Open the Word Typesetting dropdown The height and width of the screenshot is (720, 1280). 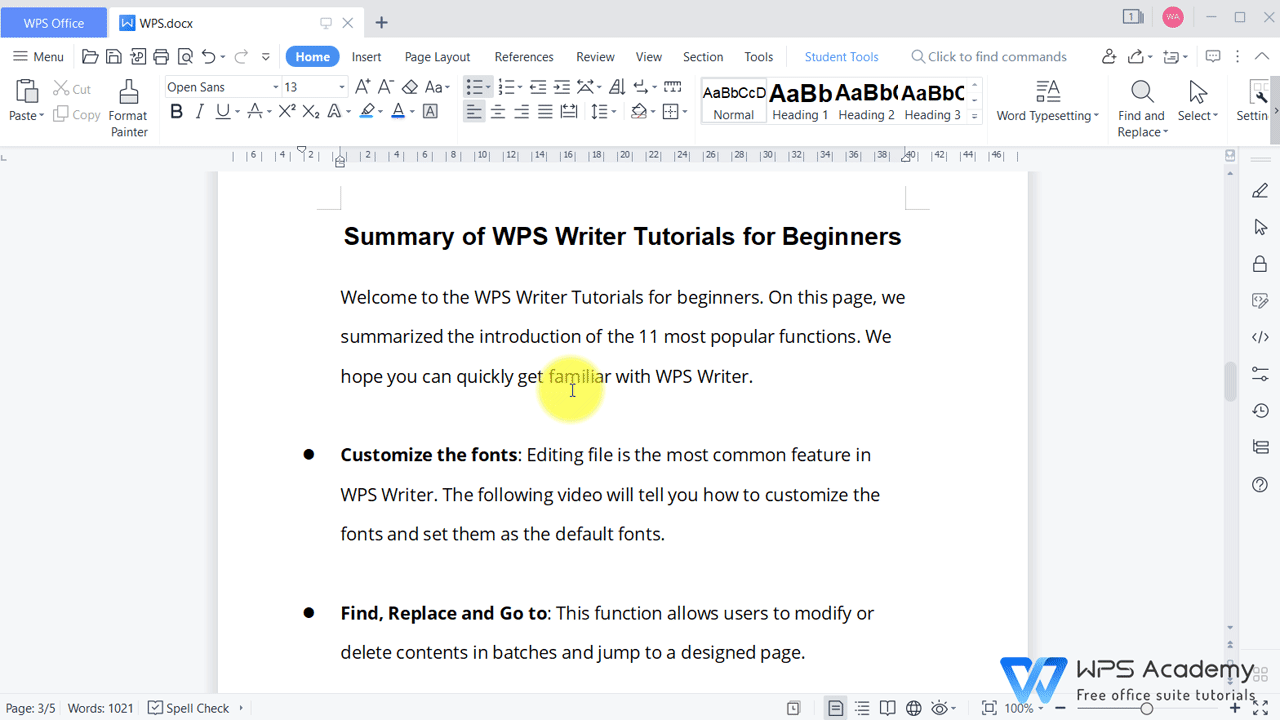(1047, 116)
